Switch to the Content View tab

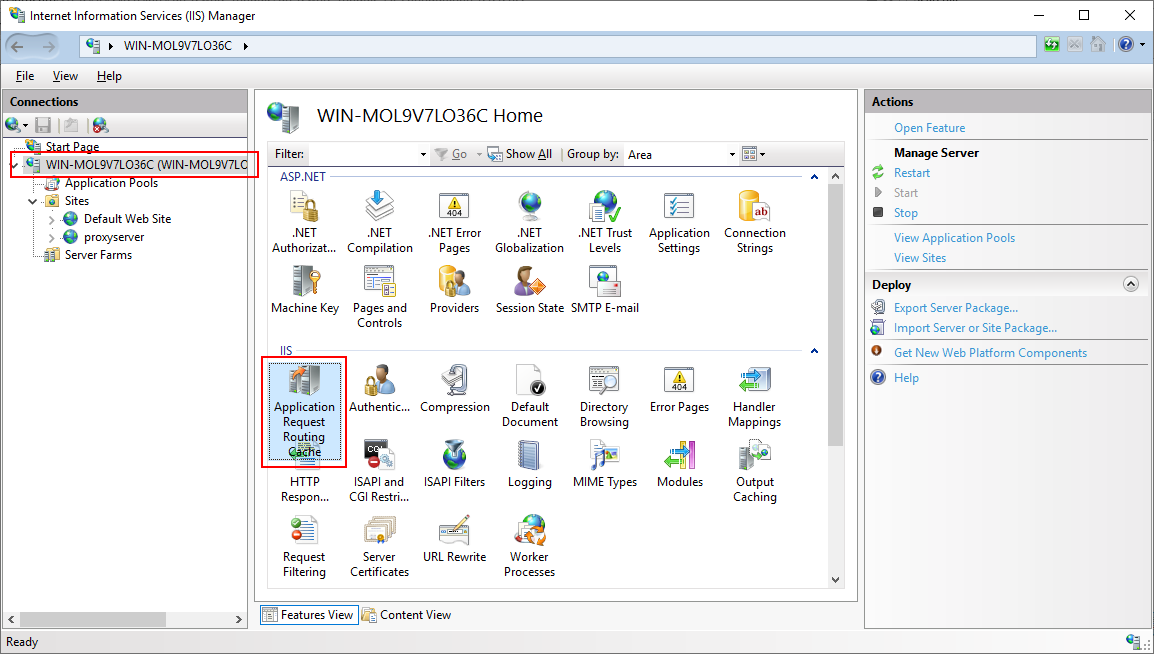pyautogui.click(x=406, y=615)
